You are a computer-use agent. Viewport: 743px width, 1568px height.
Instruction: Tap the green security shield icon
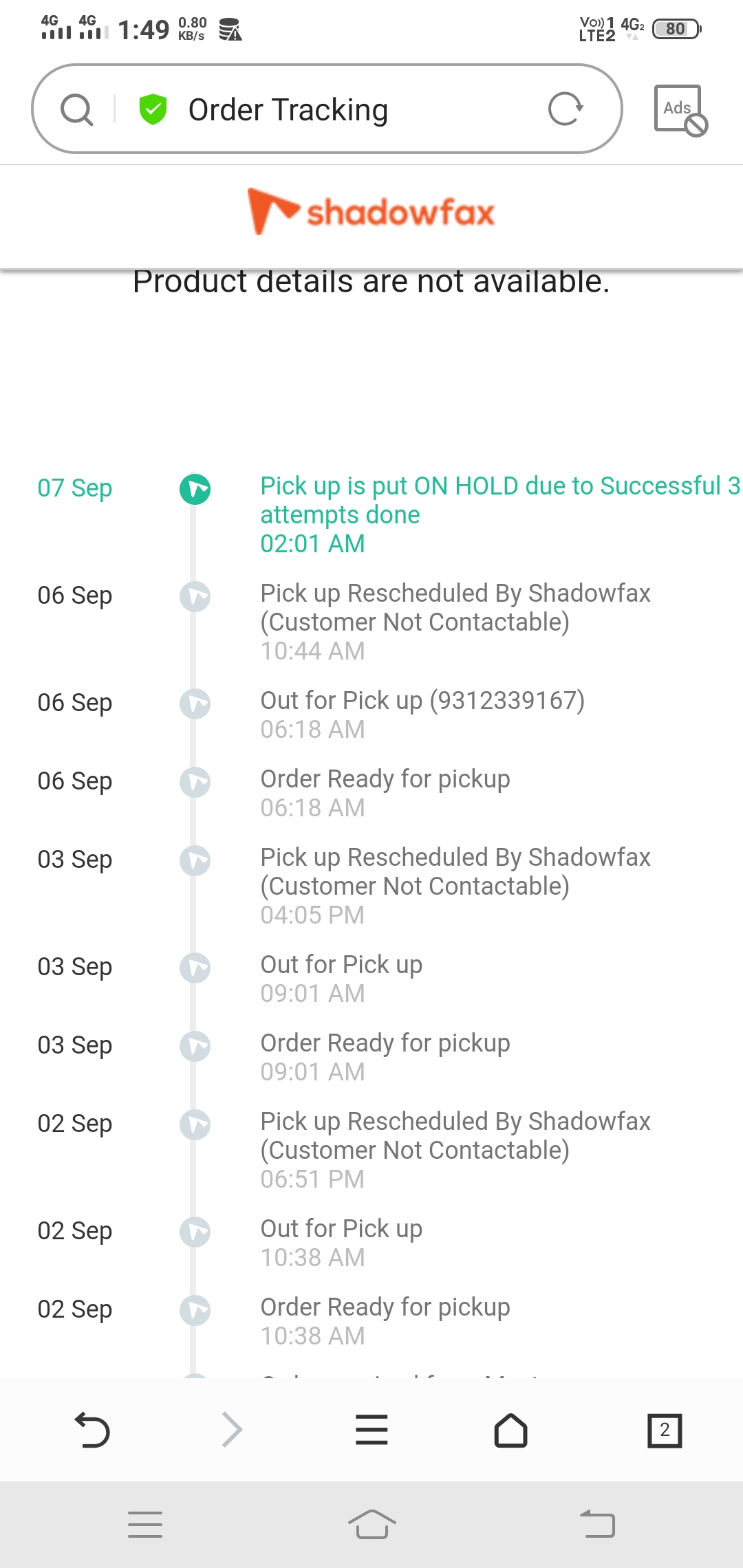click(153, 109)
